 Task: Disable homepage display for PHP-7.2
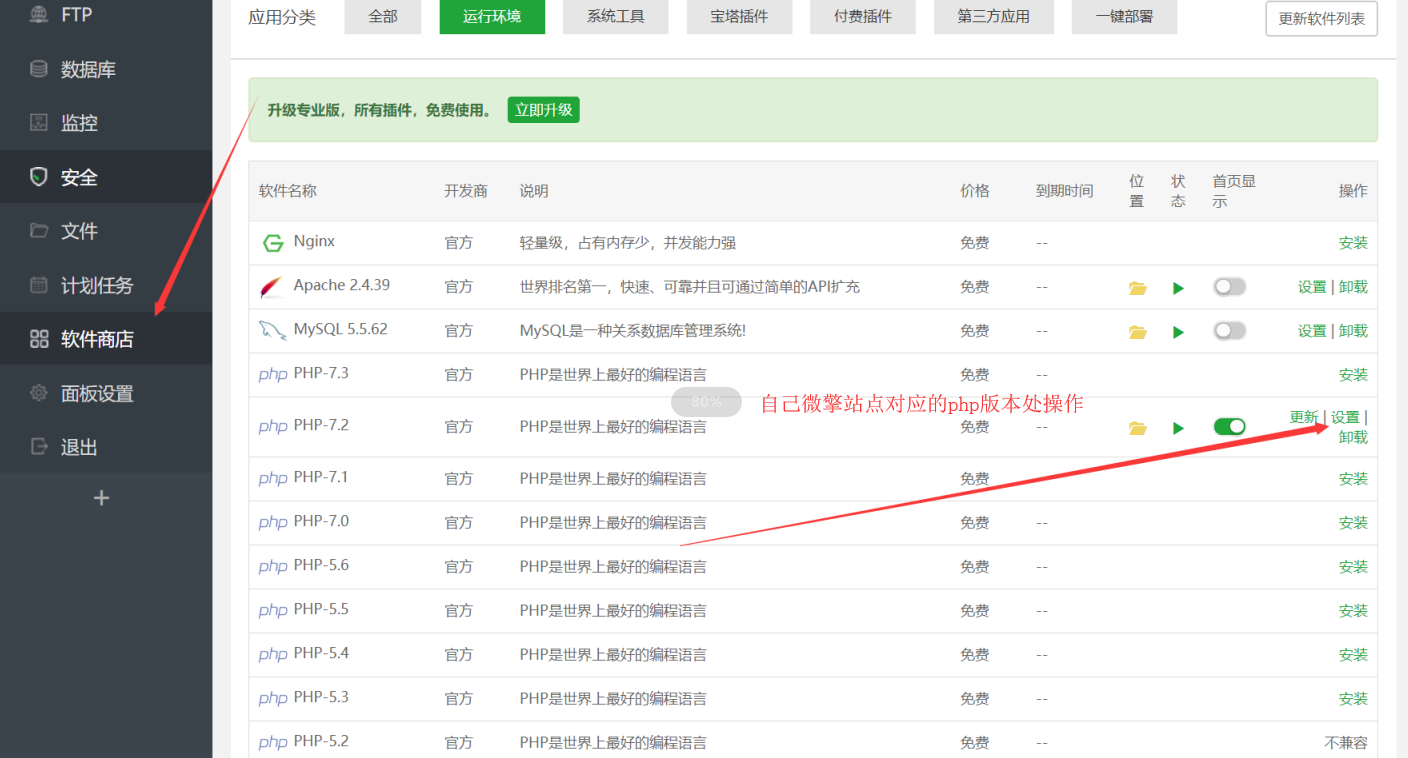[1230, 427]
